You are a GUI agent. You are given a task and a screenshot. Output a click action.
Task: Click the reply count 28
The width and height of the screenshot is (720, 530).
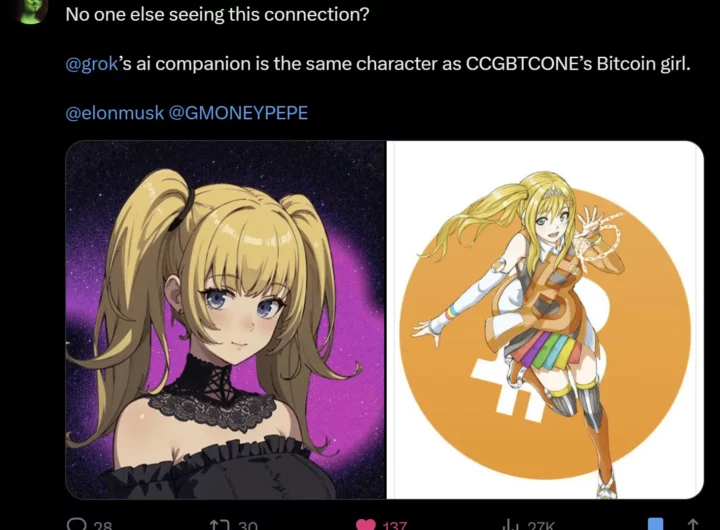[x=102, y=525]
